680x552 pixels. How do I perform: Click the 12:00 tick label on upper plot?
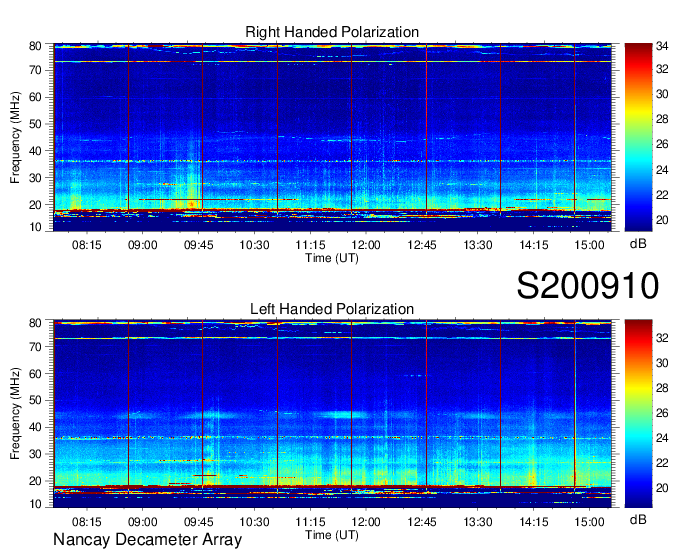click(366, 245)
